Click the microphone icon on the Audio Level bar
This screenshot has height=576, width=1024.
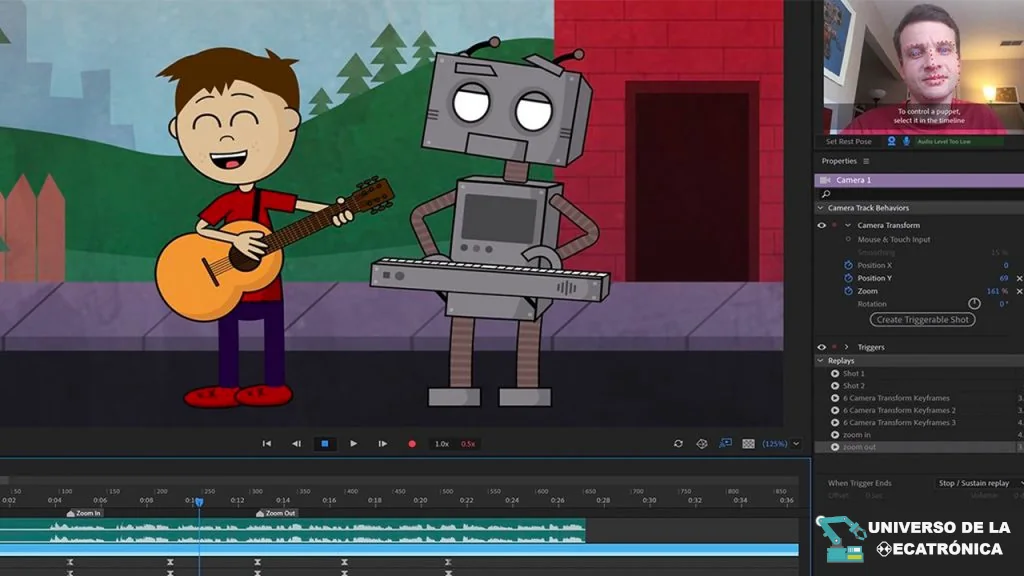906,142
